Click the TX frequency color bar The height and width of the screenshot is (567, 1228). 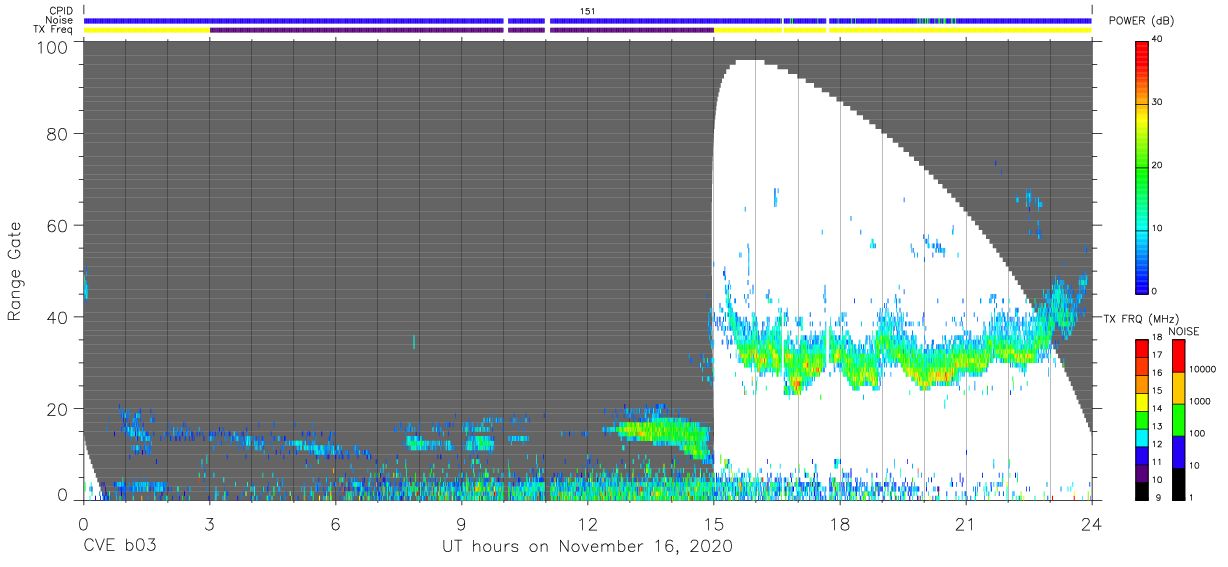click(1141, 419)
